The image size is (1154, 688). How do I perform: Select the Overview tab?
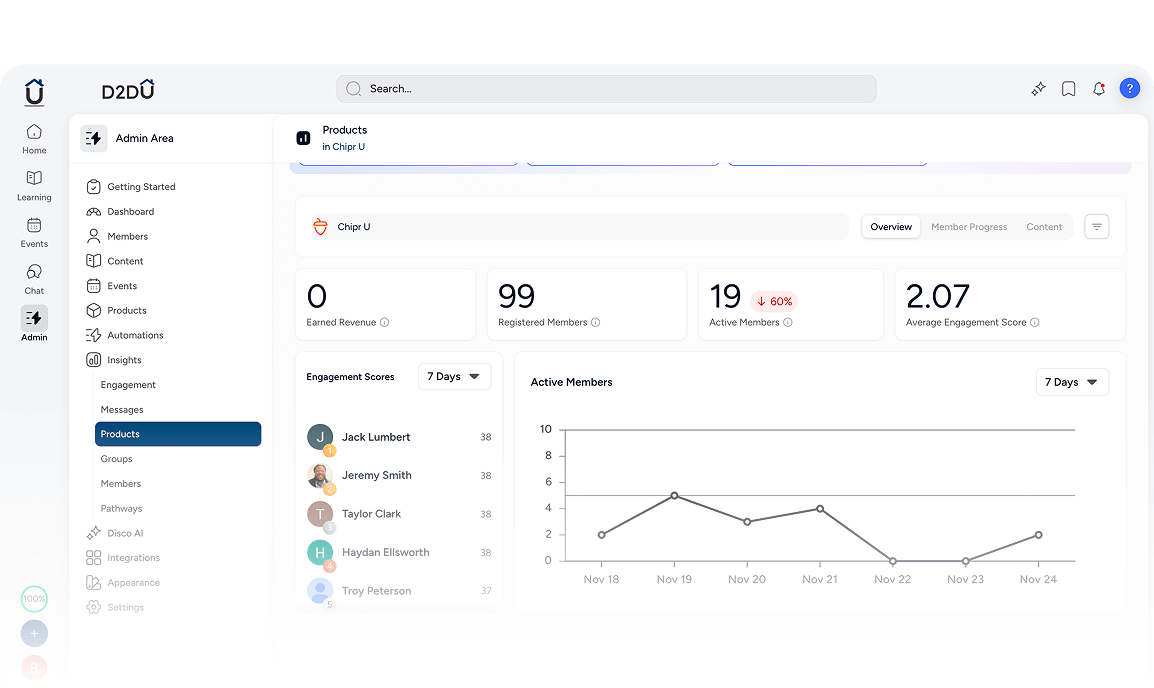point(890,227)
